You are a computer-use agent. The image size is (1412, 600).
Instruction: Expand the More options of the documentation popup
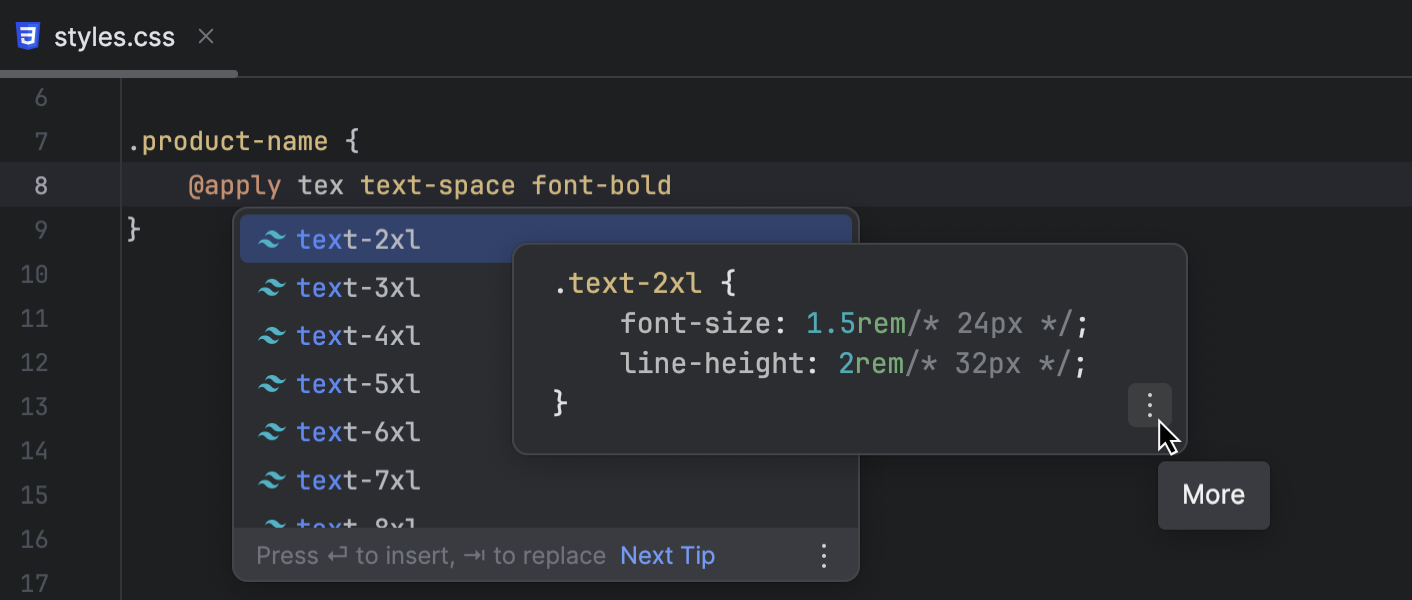tap(1149, 406)
